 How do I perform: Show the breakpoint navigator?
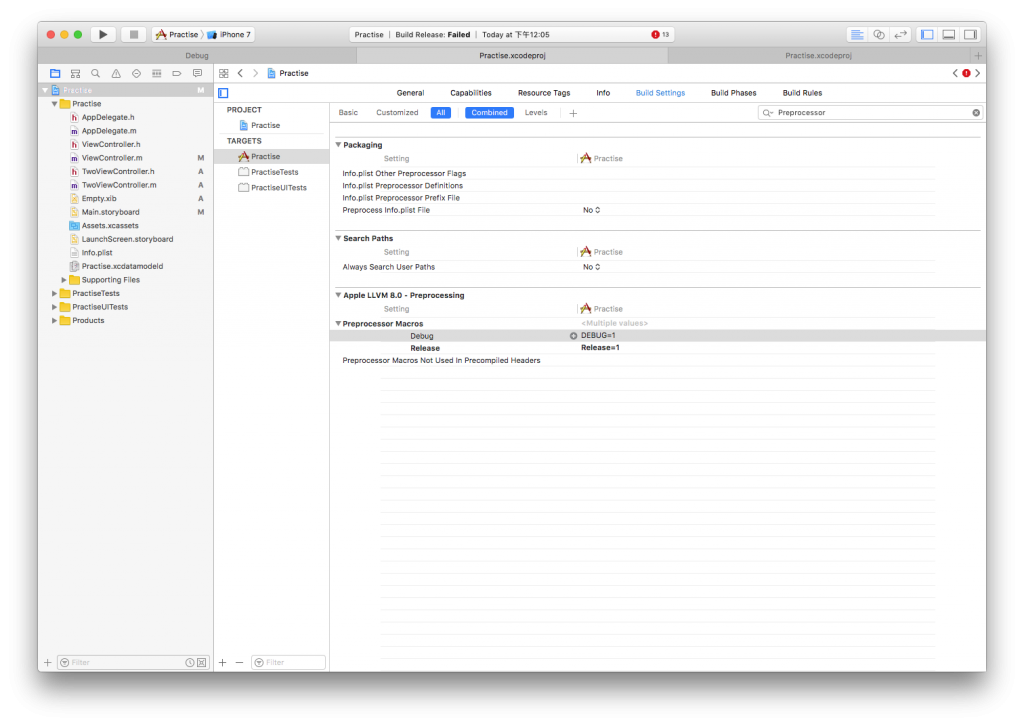click(176, 74)
